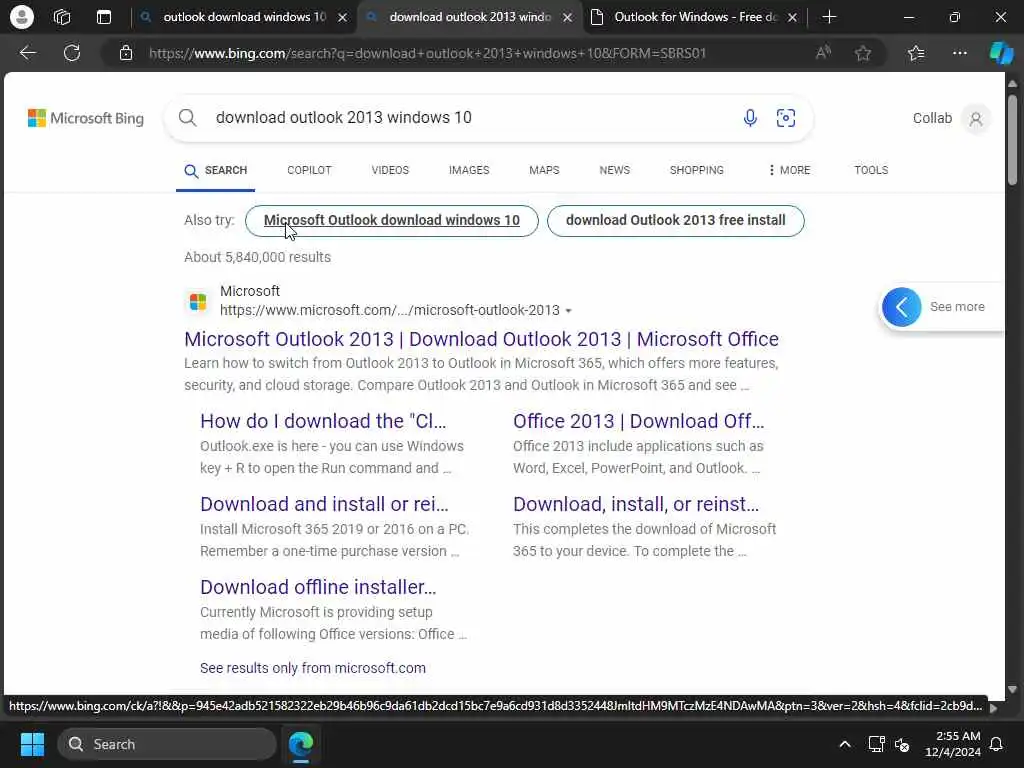View site information lock icon
The width and height of the screenshot is (1024, 768).
click(126, 53)
